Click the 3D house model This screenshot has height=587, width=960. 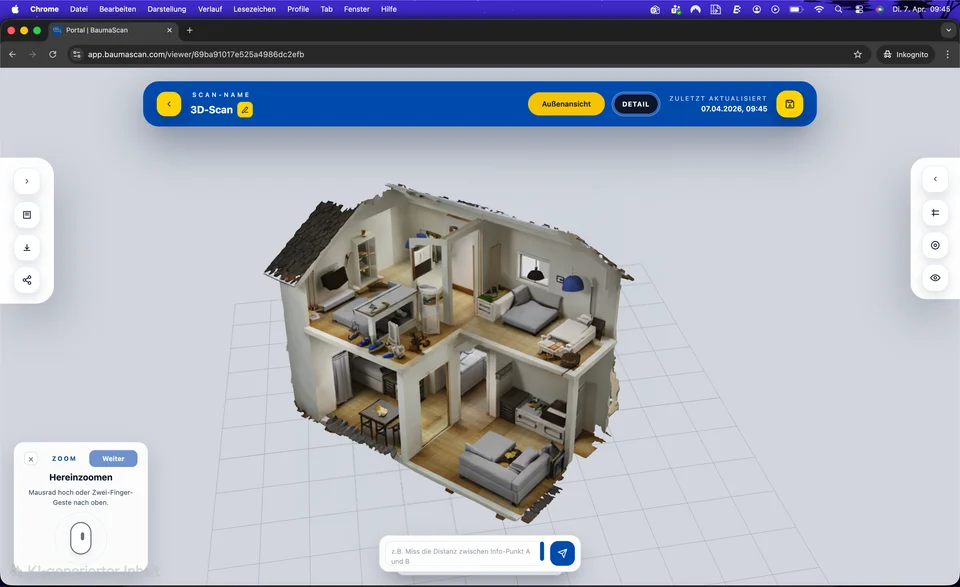[447, 352]
